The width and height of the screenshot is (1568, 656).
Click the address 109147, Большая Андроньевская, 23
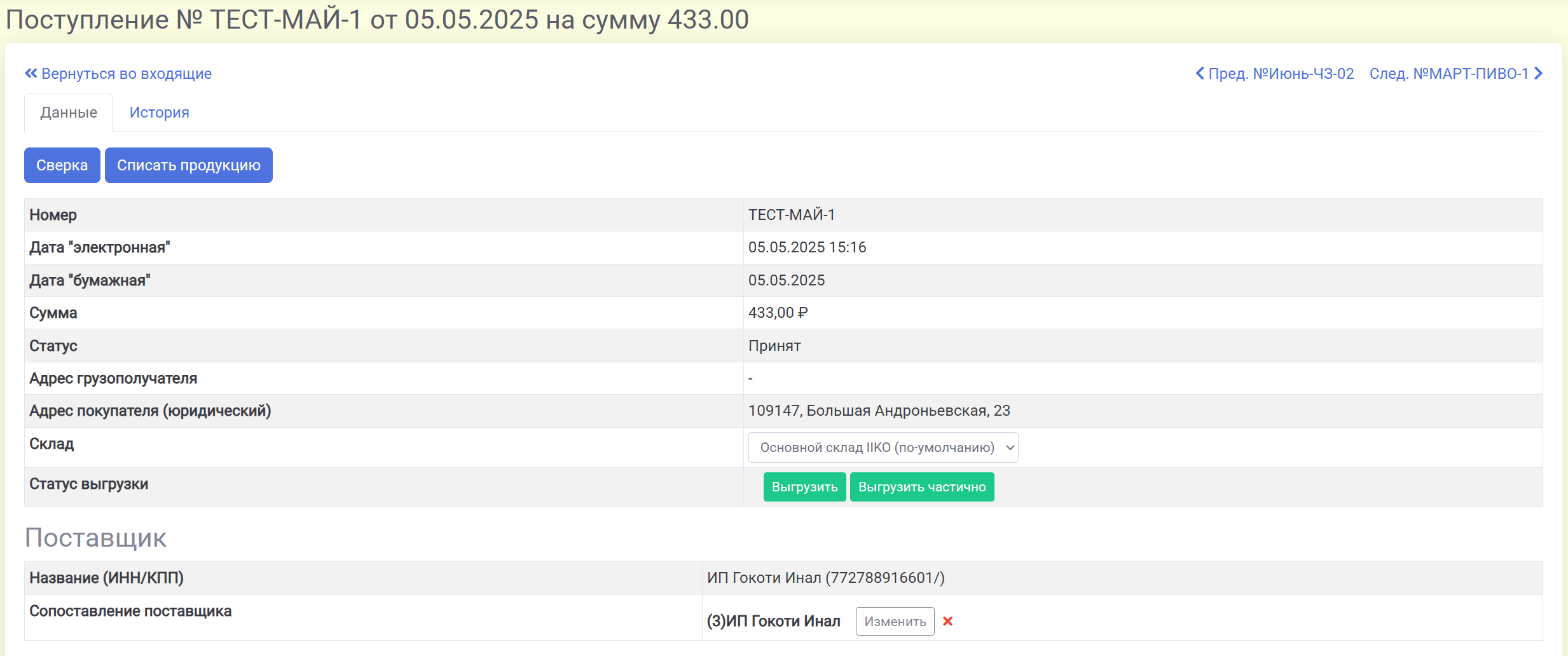pyautogui.click(x=879, y=411)
